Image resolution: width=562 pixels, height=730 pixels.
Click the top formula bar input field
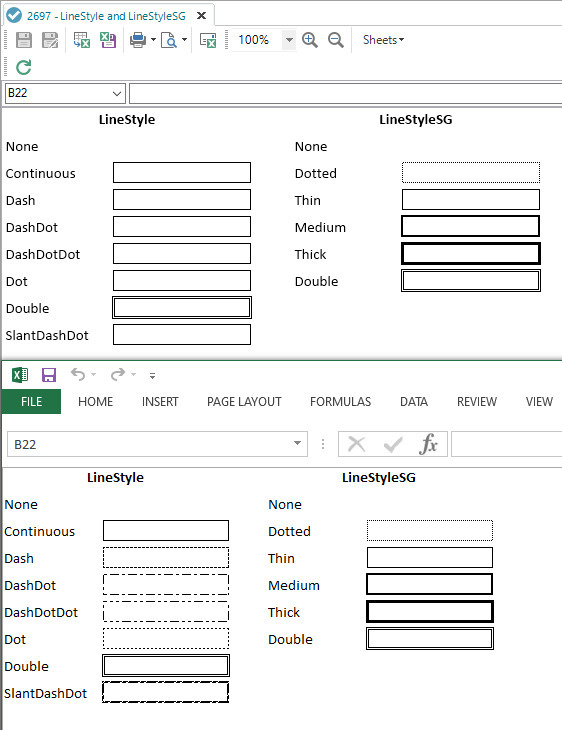(345, 94)
